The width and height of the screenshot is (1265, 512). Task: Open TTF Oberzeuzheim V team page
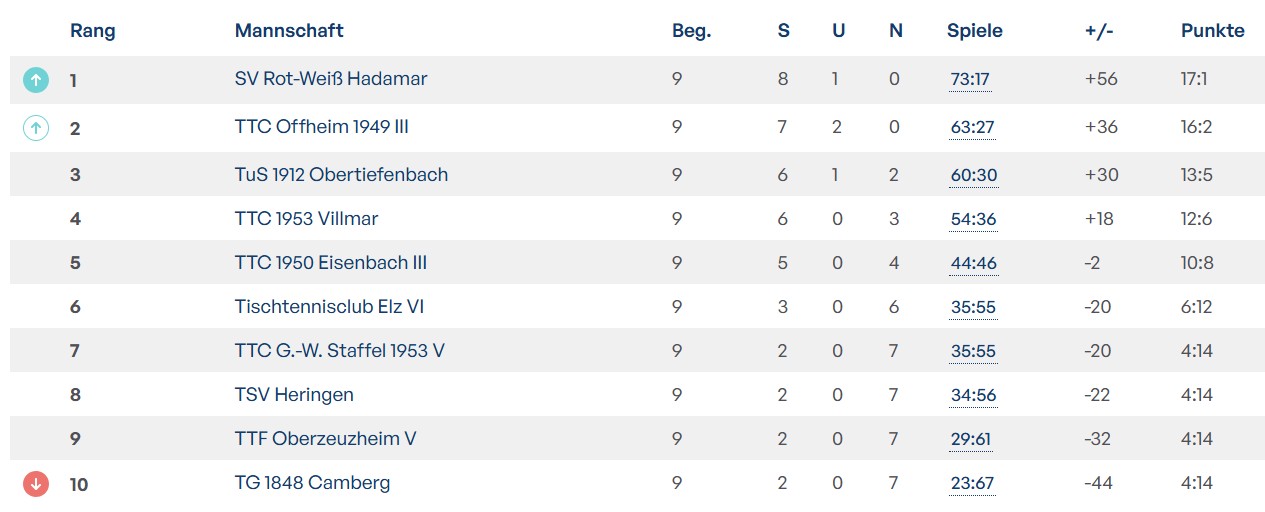coord(325,439)
